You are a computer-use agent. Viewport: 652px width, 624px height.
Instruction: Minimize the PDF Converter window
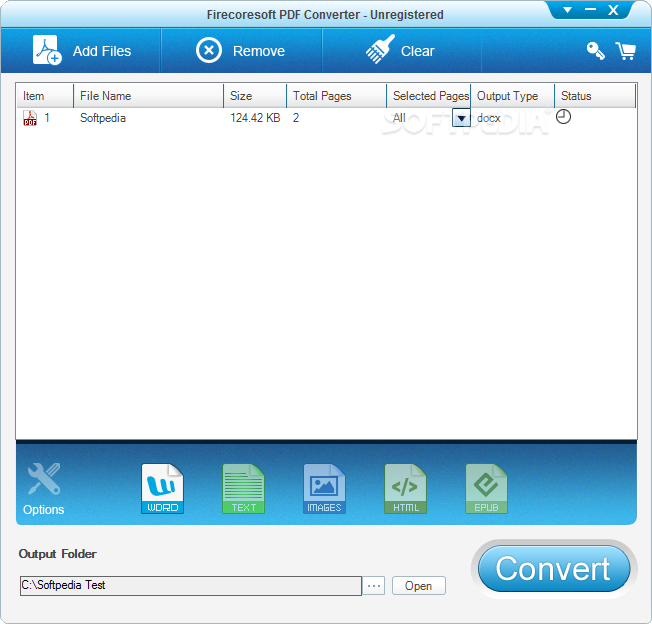[590, 9]
